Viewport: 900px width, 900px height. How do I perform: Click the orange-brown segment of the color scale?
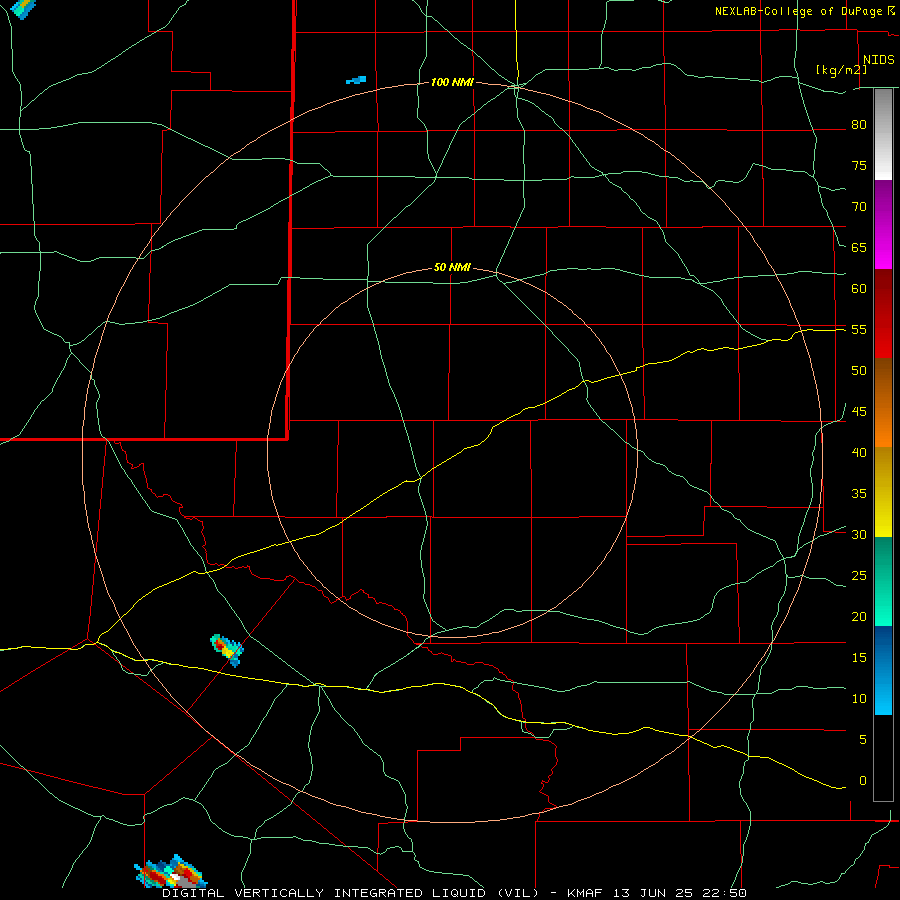pos(883,402)
